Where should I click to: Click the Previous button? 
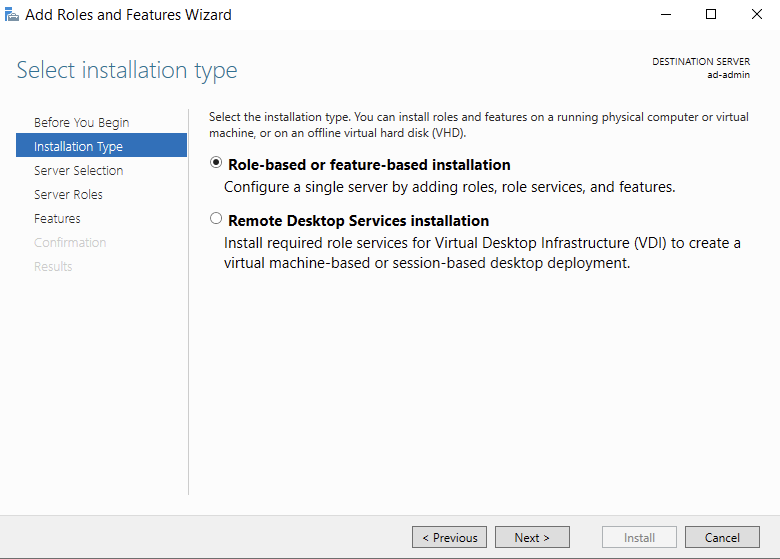pos(449,537)
